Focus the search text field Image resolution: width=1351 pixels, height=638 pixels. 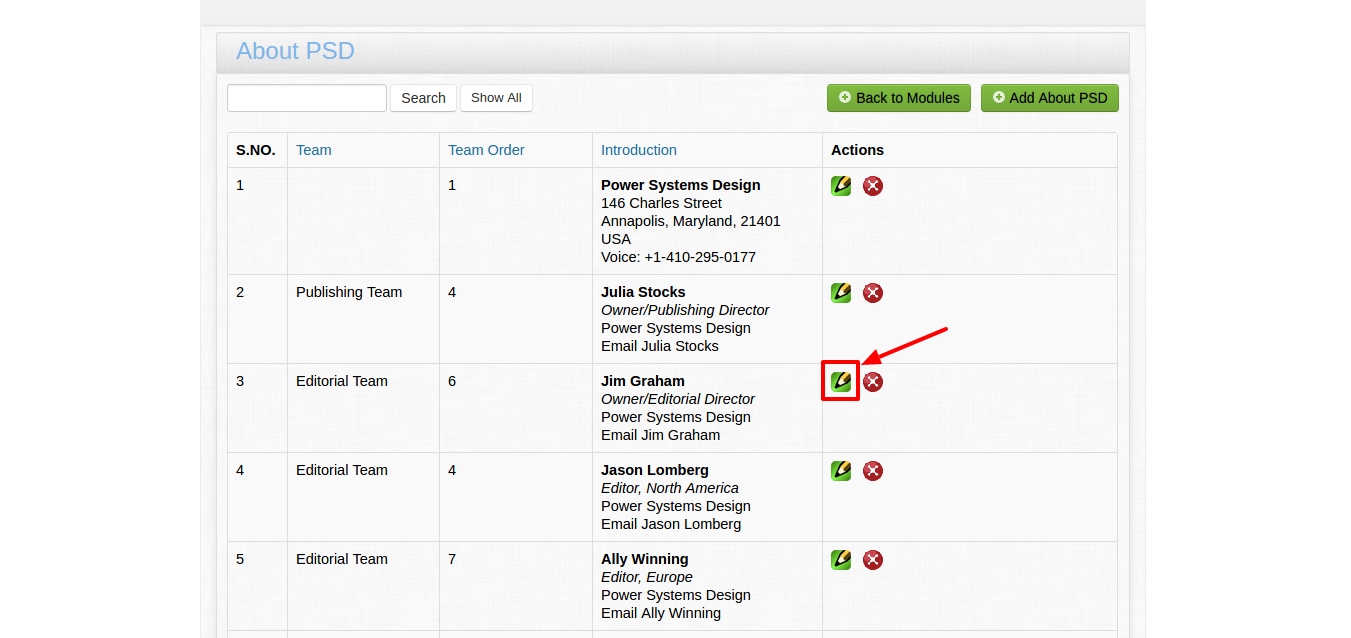307,98
